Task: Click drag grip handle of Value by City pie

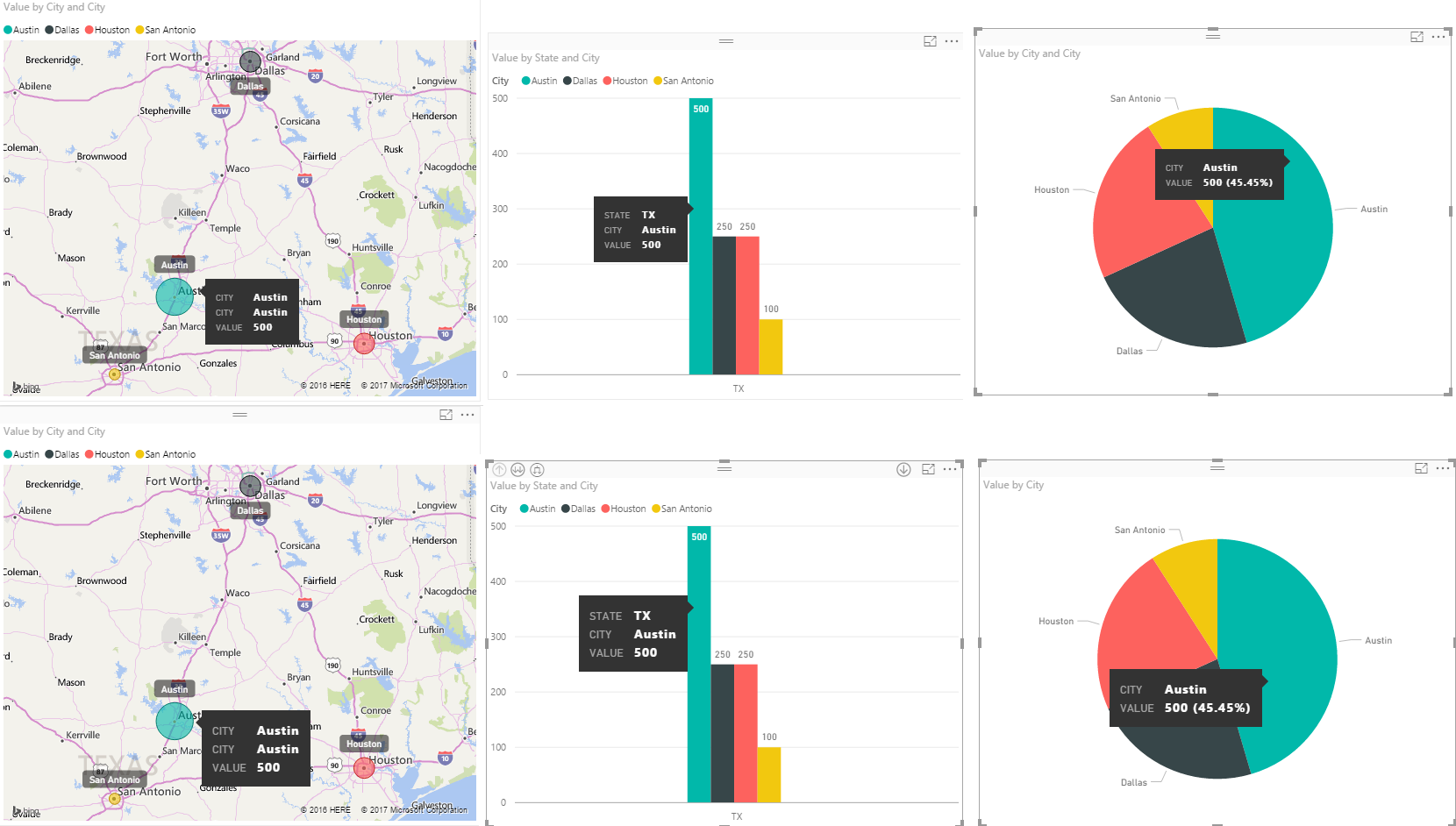Action: click(x=1217, y=466)
